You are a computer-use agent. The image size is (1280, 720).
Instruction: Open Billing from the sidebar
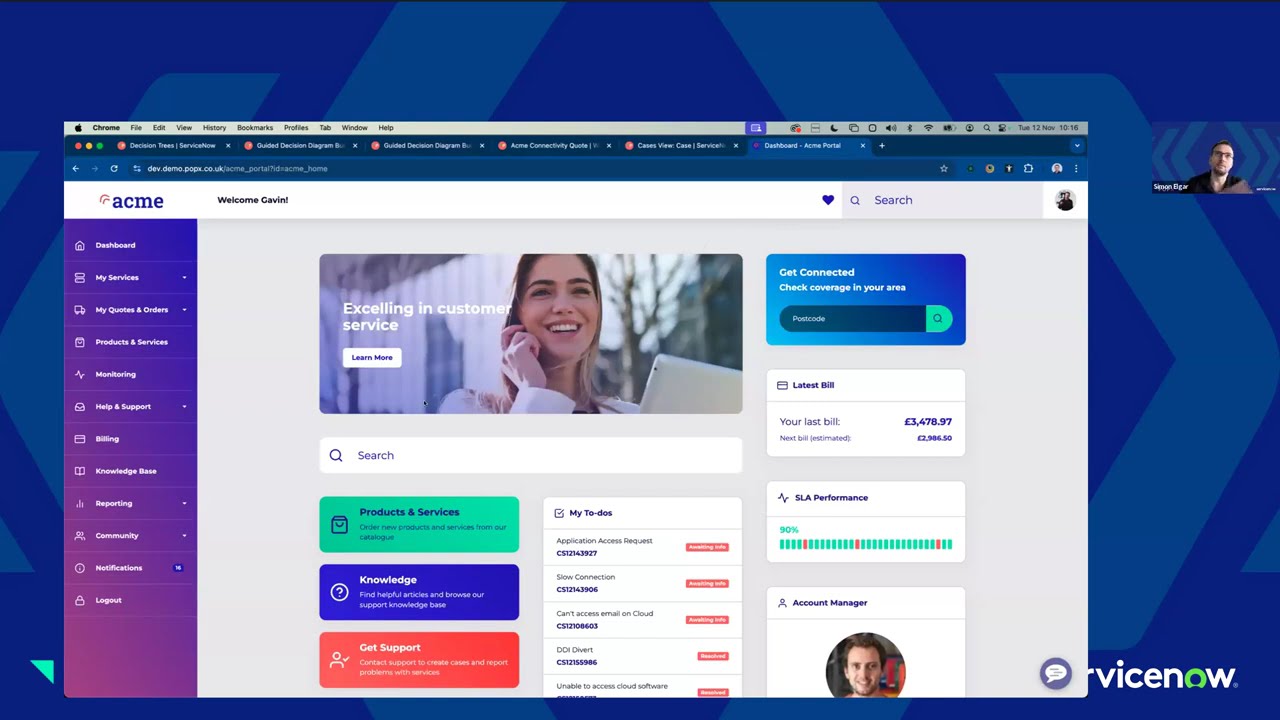pyautogui.click(x=130, y=439)
